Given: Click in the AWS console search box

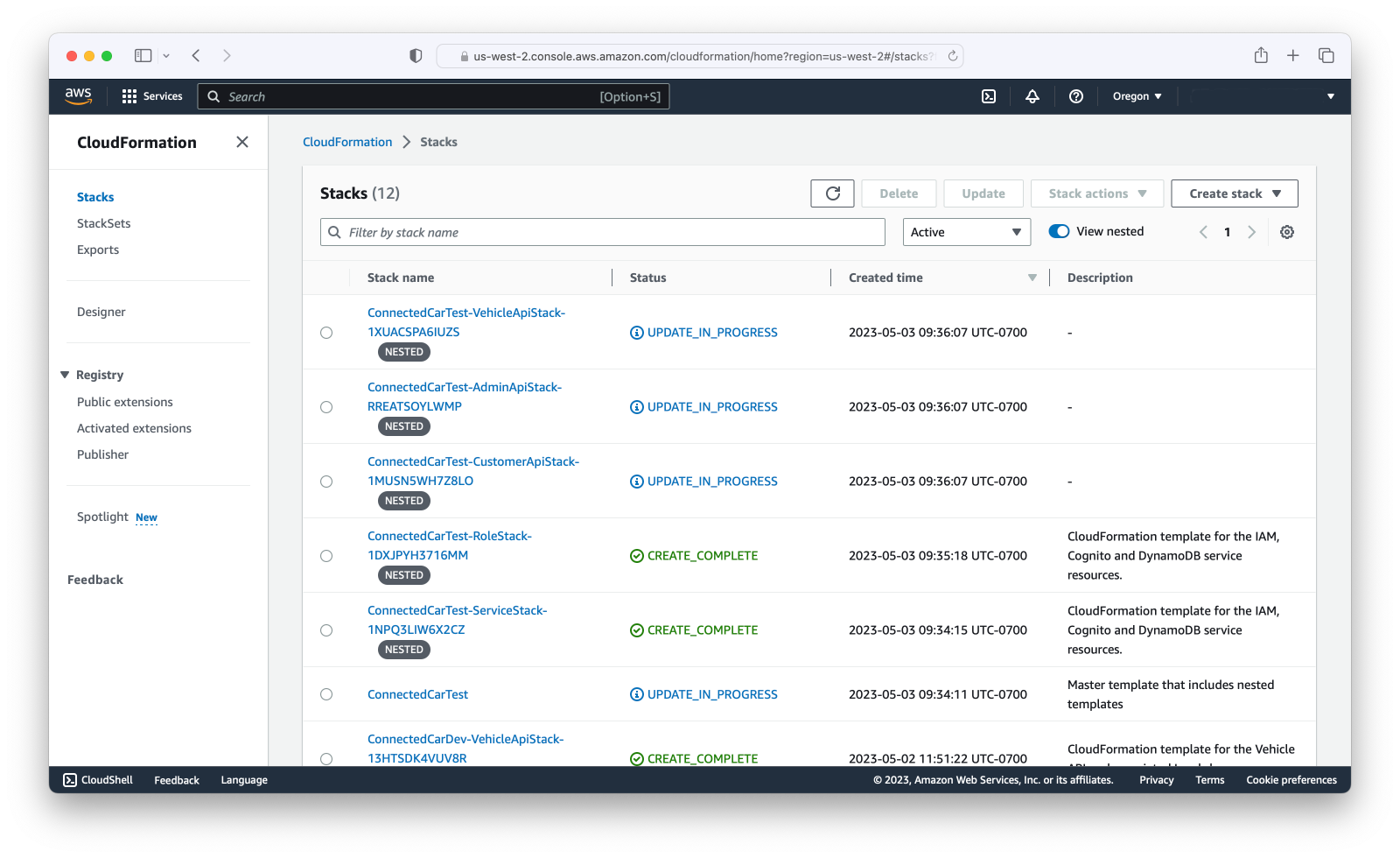Looking at the screenshot, I should tap(434, 96).
